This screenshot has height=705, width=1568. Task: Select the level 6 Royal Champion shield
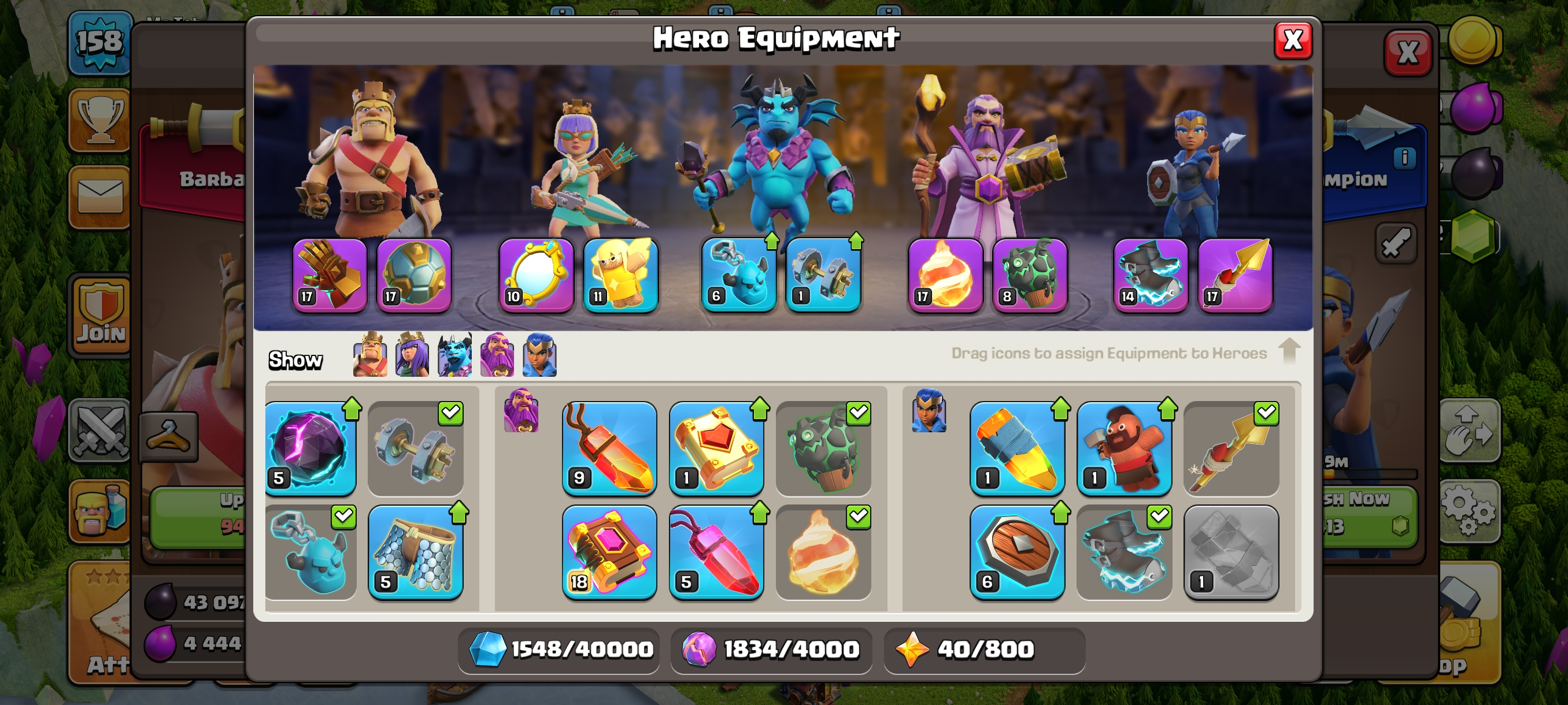1017,552
